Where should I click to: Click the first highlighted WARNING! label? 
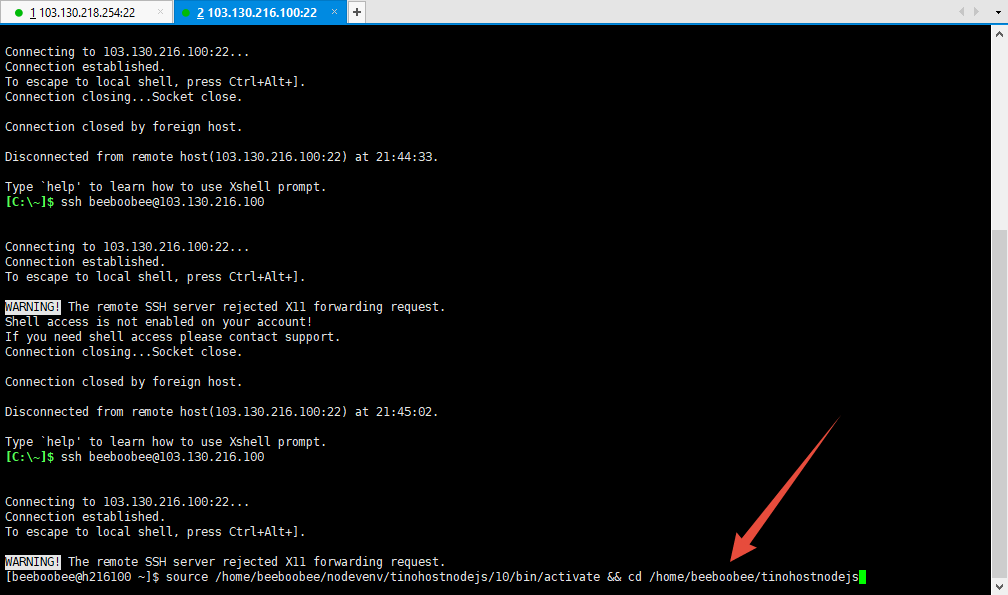click(33, 306)
